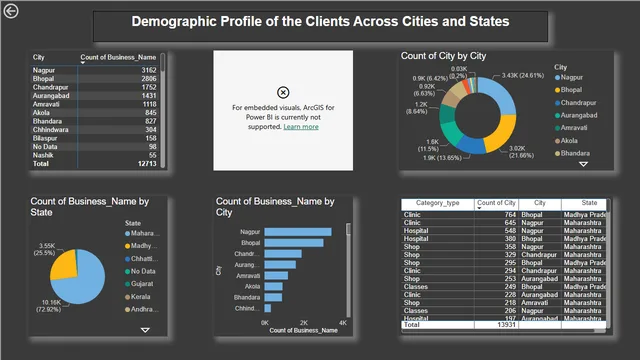Click the dashboard title text box
Viewport: 640px width, 360px height.
[320, 26]
